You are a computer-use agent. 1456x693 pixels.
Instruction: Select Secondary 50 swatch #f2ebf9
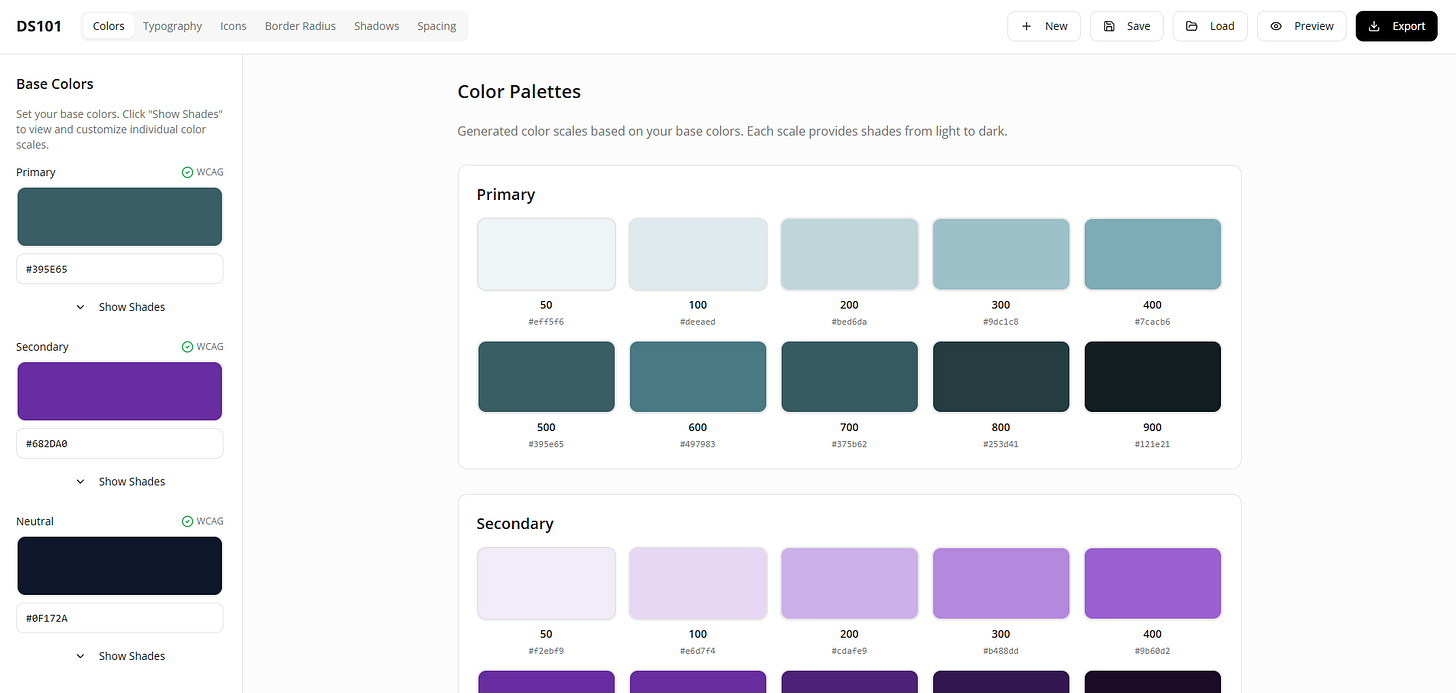coord(546,583)
